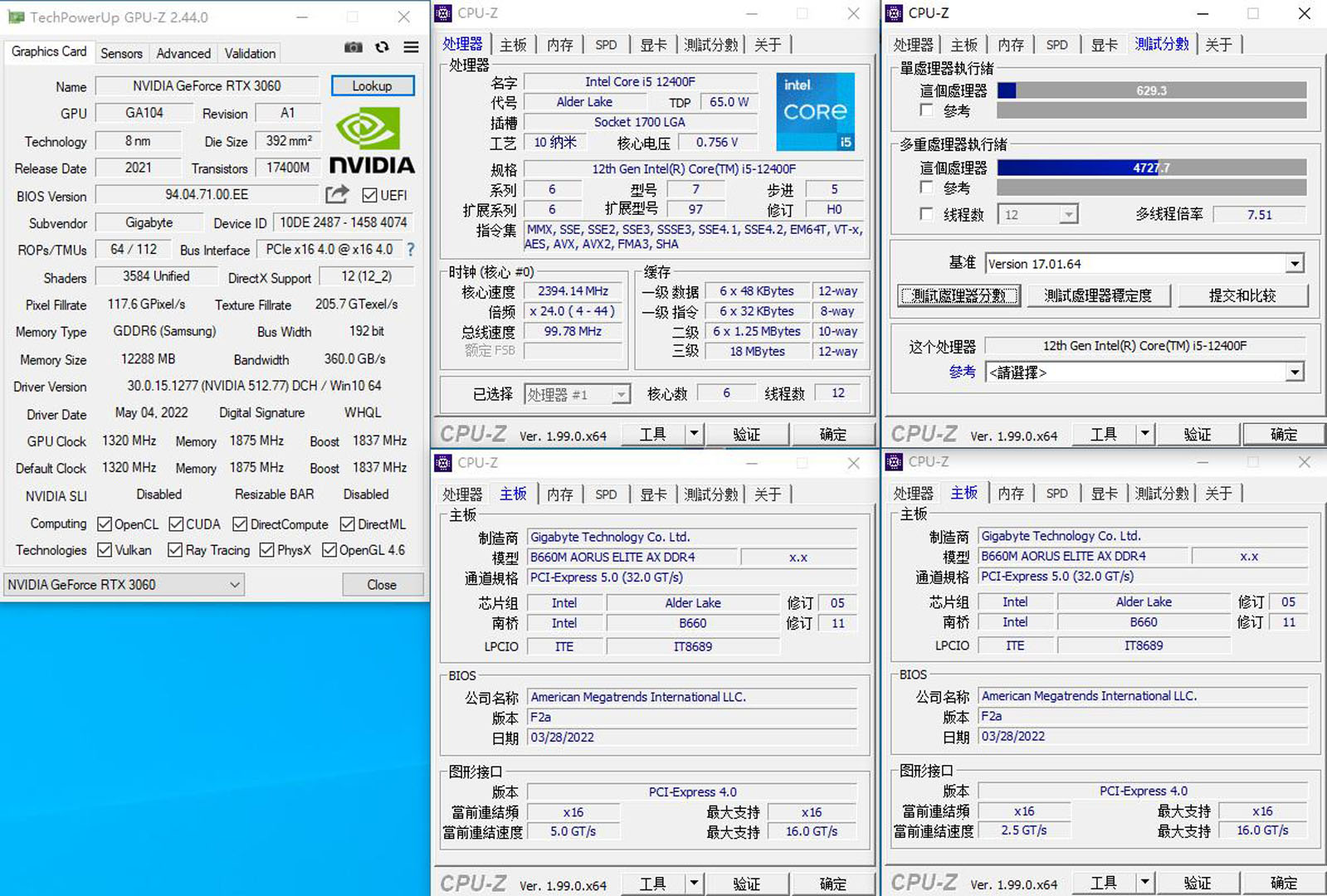Click 验证 button in top-left CPU-Z window
Screen dimensions: 1327x896
[x=746, y=434]
